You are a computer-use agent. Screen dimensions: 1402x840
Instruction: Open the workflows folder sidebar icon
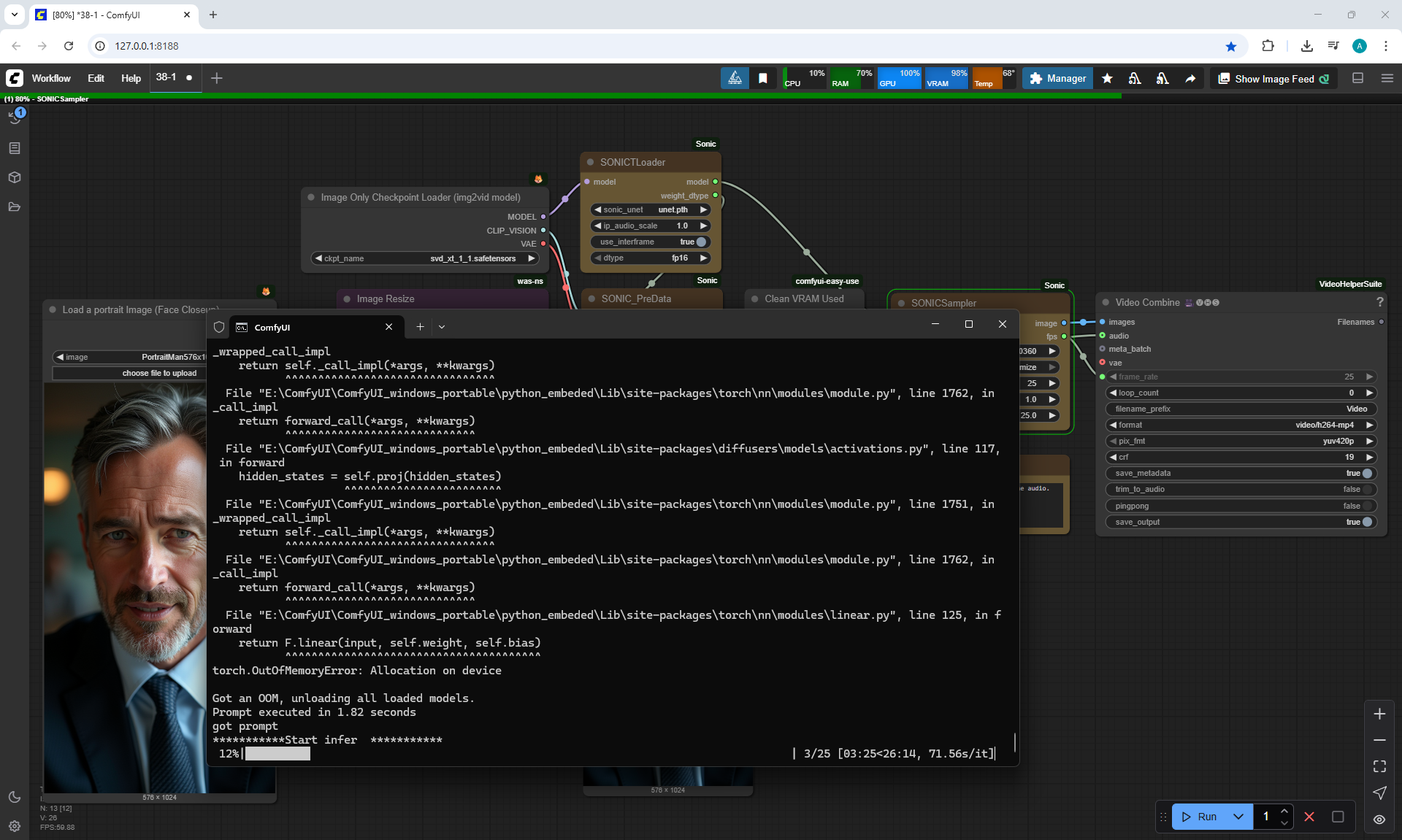[15, 207]
